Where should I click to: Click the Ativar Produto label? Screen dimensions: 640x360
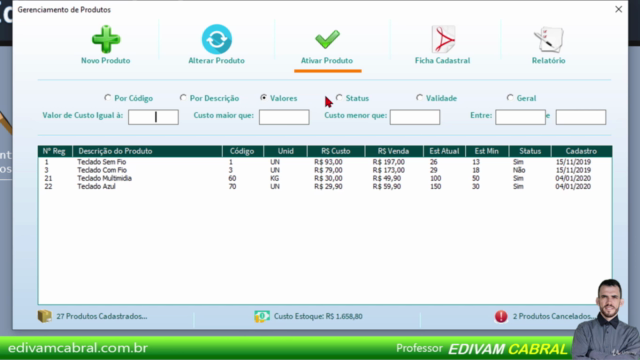327,60
